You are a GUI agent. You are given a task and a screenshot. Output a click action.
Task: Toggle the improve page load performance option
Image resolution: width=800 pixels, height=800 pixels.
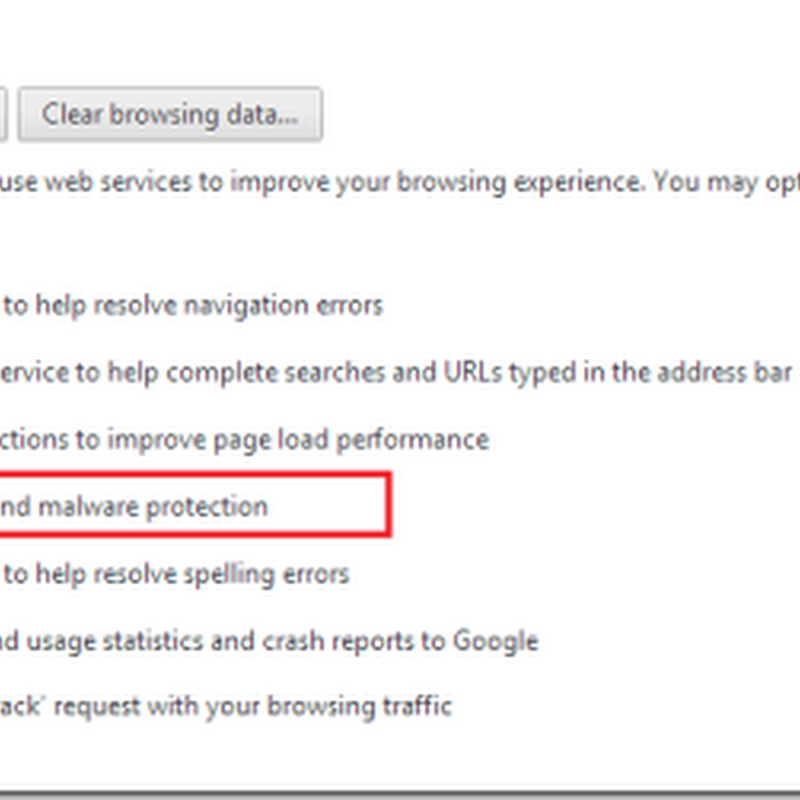244,440
